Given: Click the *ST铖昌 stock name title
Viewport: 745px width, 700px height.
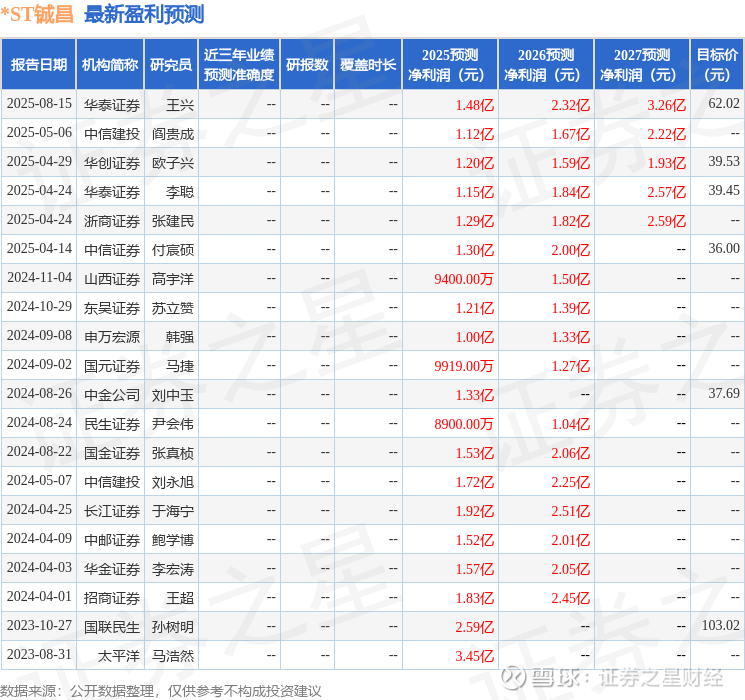Looking at the screenshot, I should click(x=37, y=14).
